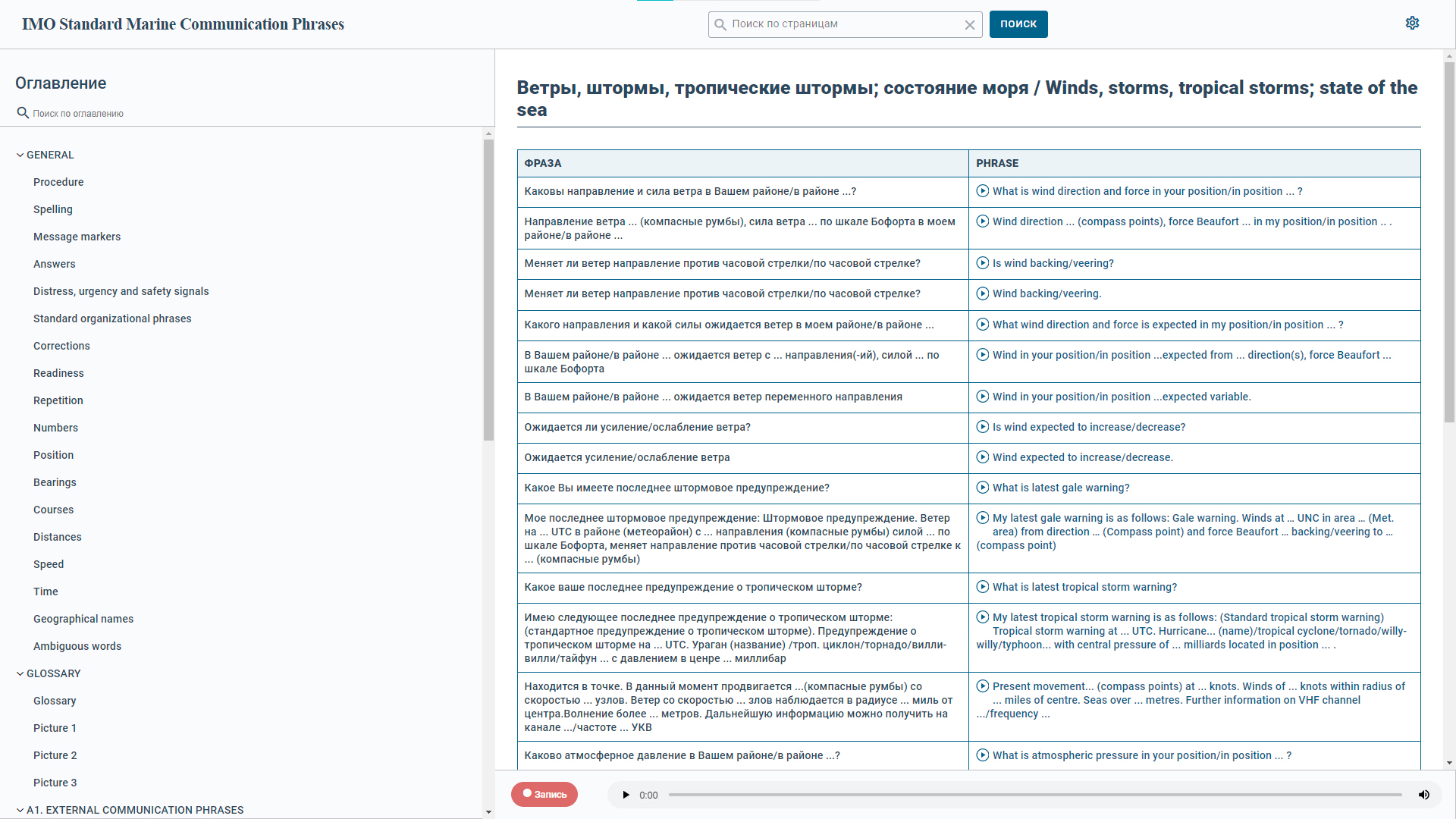
Task: Open Distress, urgency and safety signals
Action: (x=121, y=291)
